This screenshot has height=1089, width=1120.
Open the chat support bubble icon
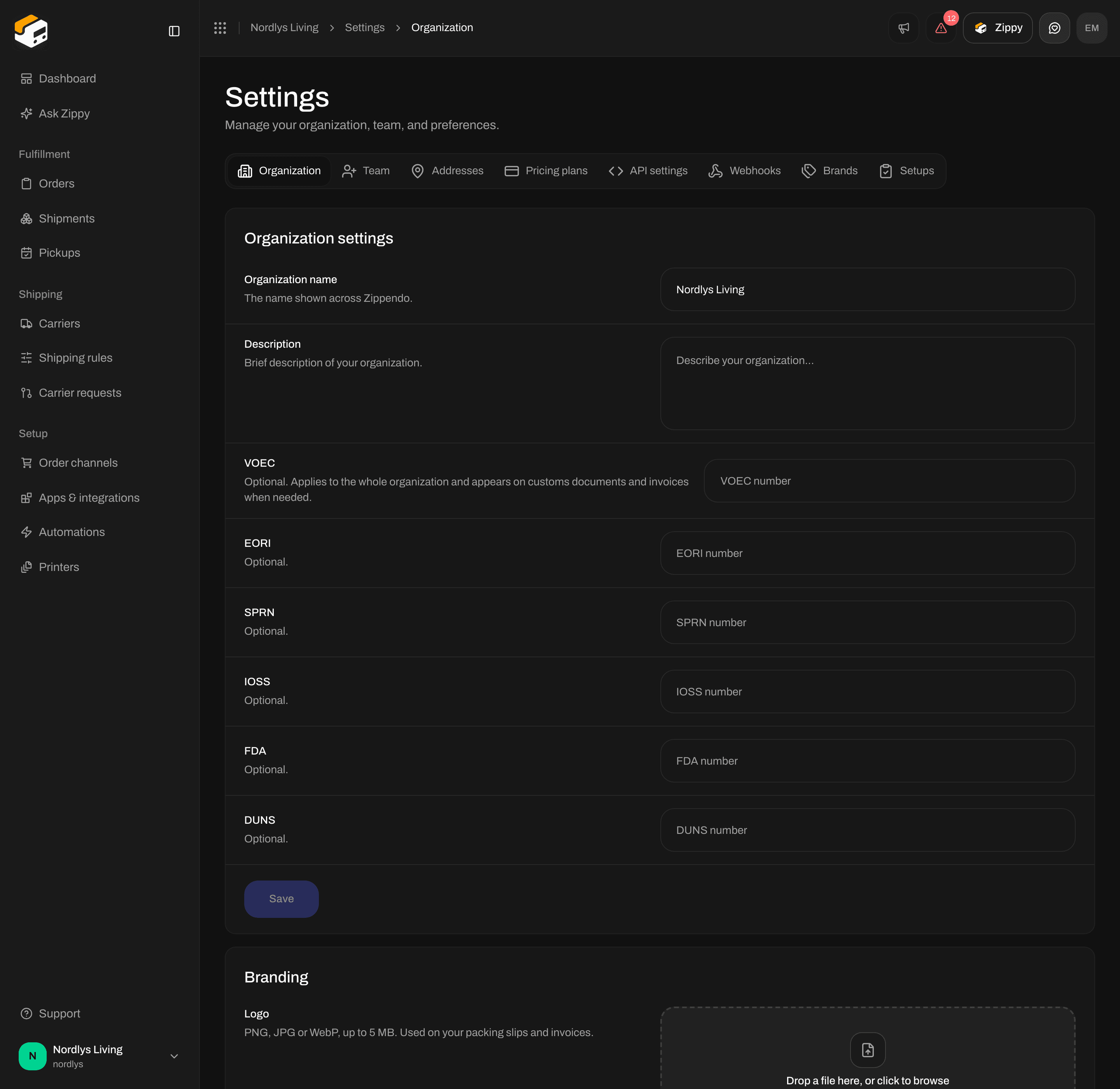pos(1054,28)
